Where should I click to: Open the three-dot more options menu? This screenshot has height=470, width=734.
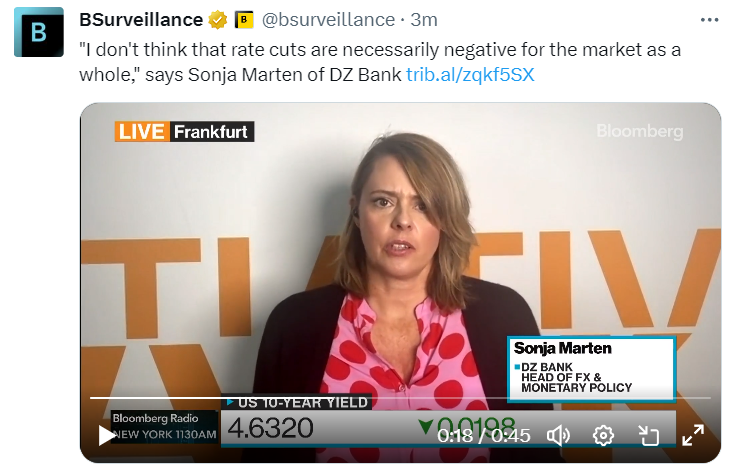709,20
